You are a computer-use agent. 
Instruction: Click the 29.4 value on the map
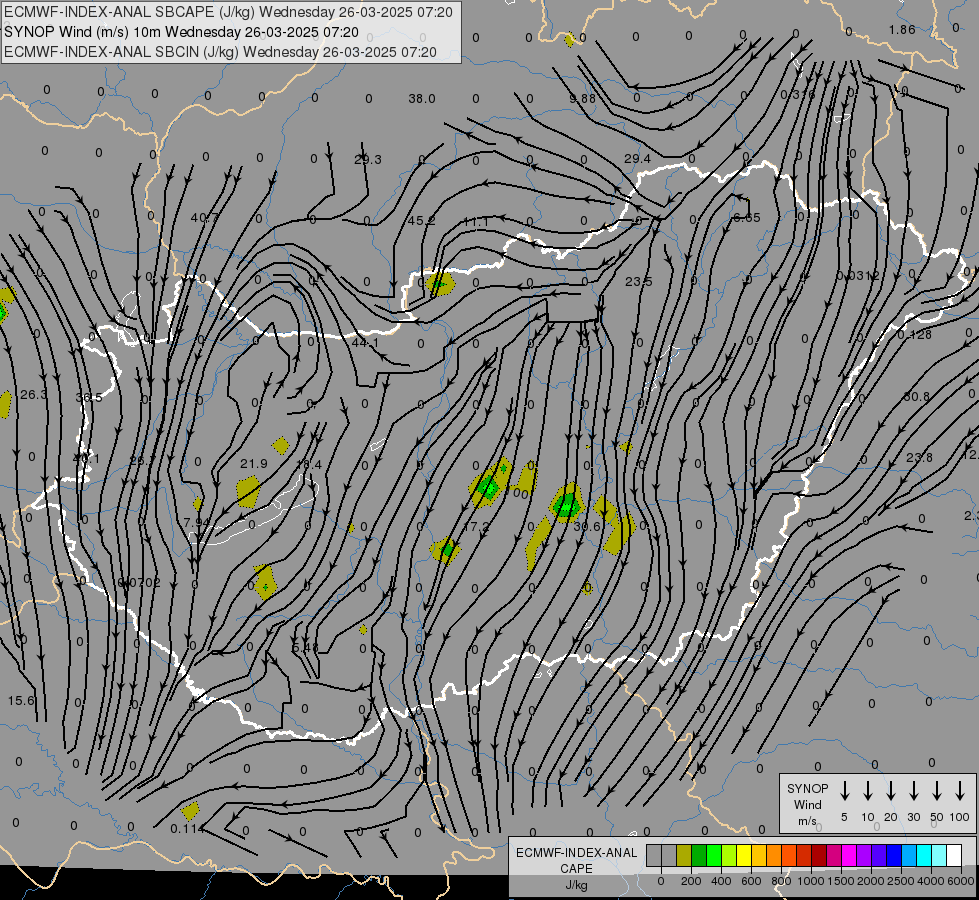637,159
